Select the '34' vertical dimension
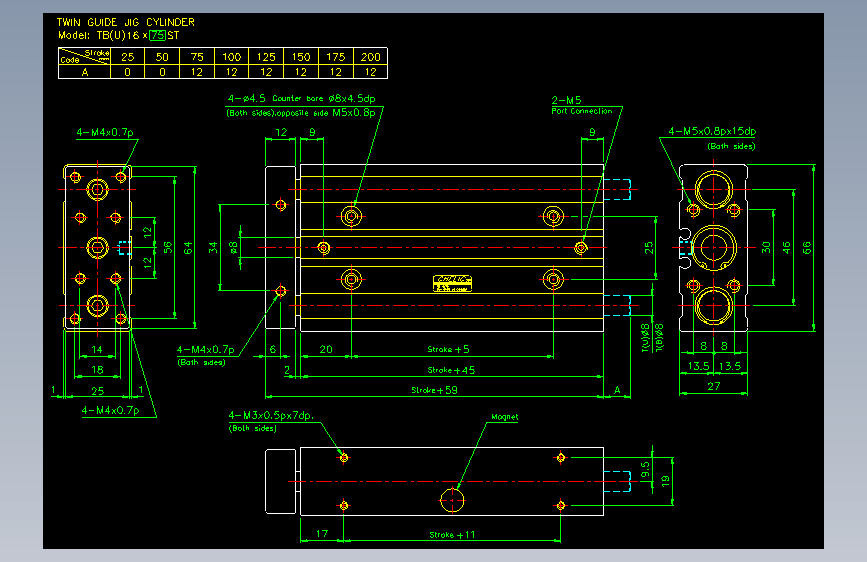867x562 pixels. coord(213,247)
